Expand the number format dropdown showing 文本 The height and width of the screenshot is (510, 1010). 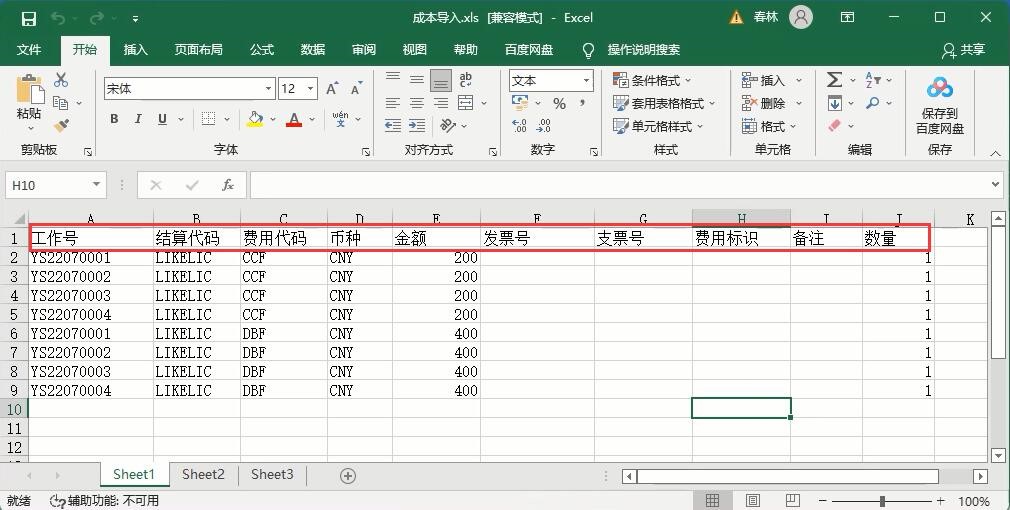(585, 80)
